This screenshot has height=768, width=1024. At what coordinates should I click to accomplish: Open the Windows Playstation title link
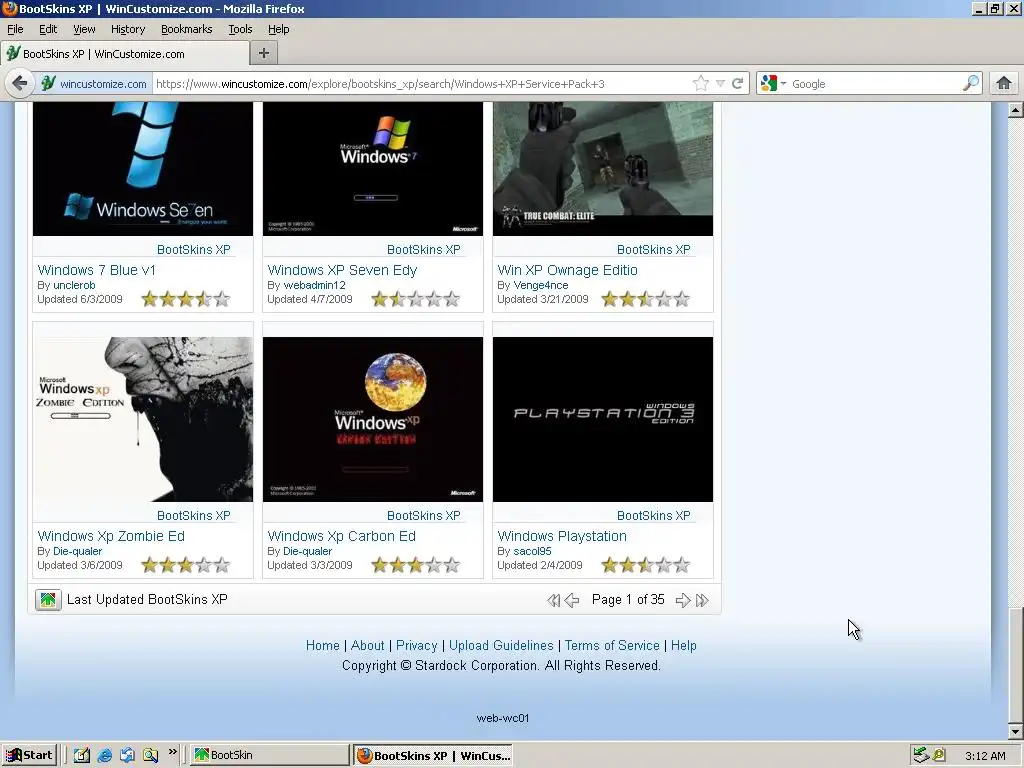tap(562, 536)
